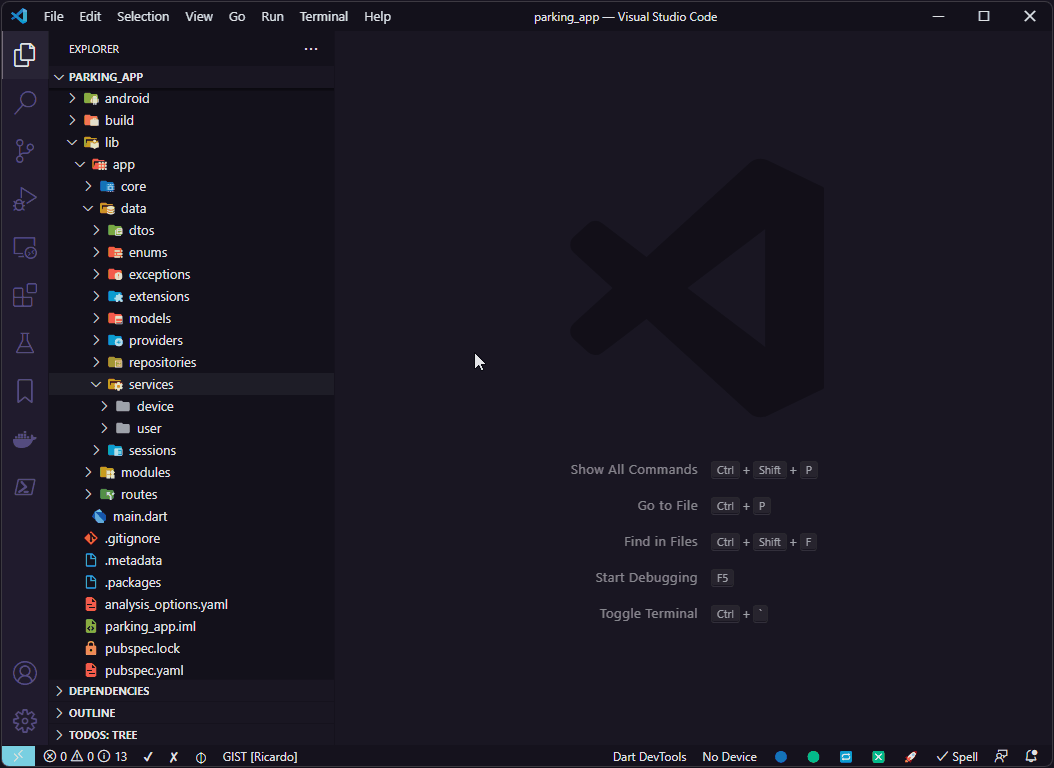Expand the device folder under services
This screenshot has height=768, width=1054.
tap(192, 407)
